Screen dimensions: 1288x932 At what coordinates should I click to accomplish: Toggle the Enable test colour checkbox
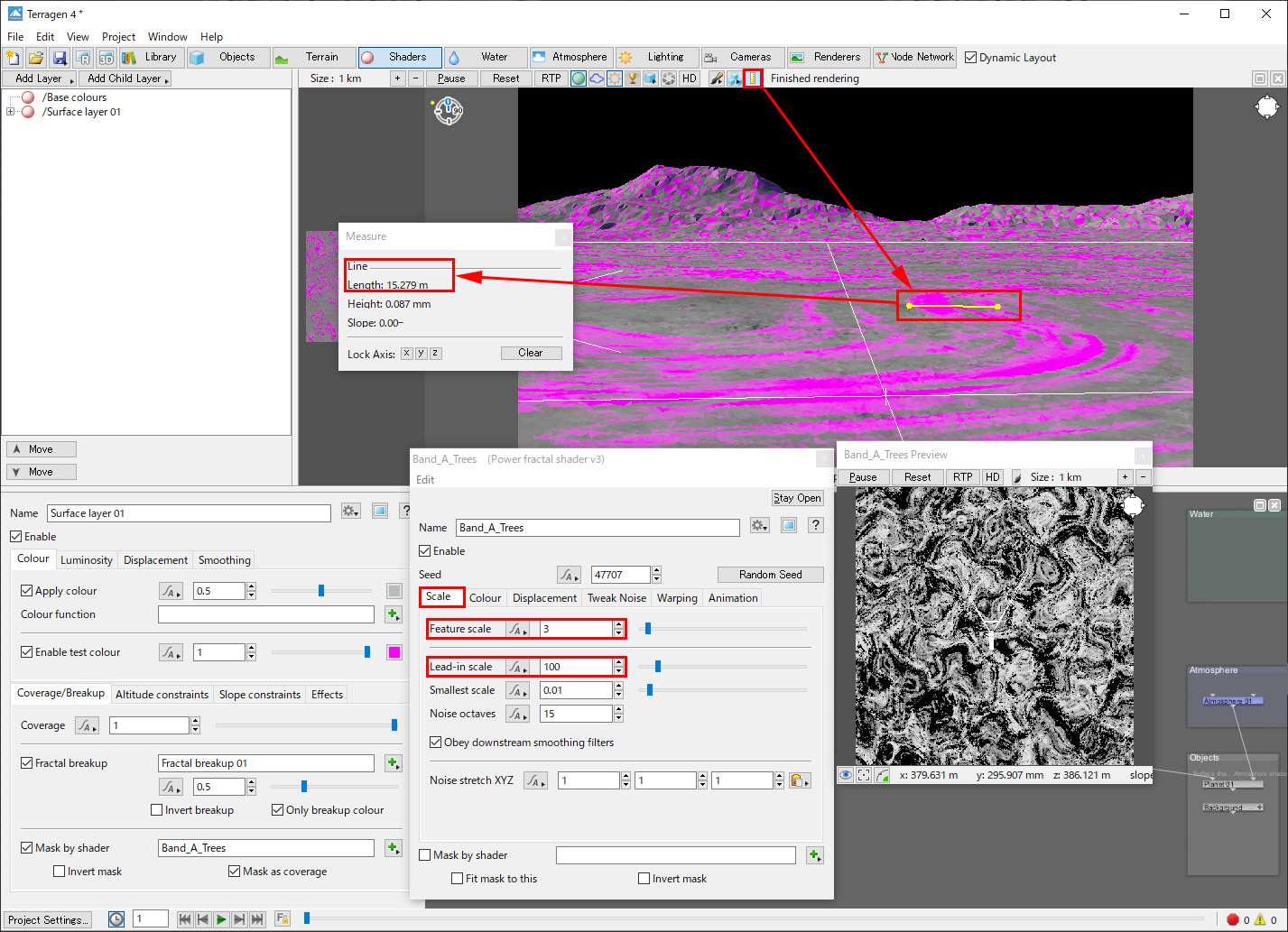27,652
